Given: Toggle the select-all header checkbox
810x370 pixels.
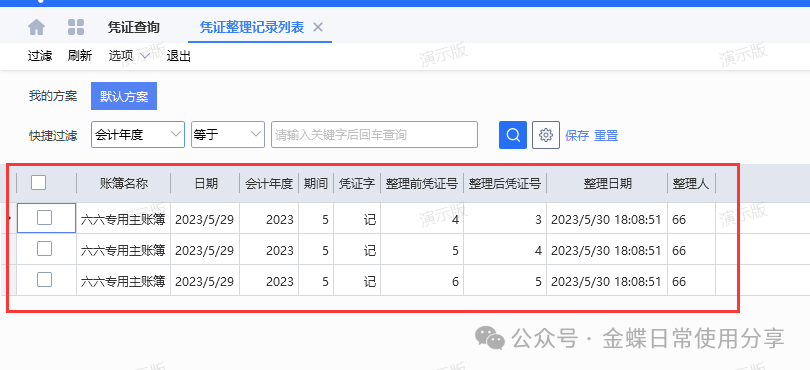Looking at the screenshot, I should point(39,182).
